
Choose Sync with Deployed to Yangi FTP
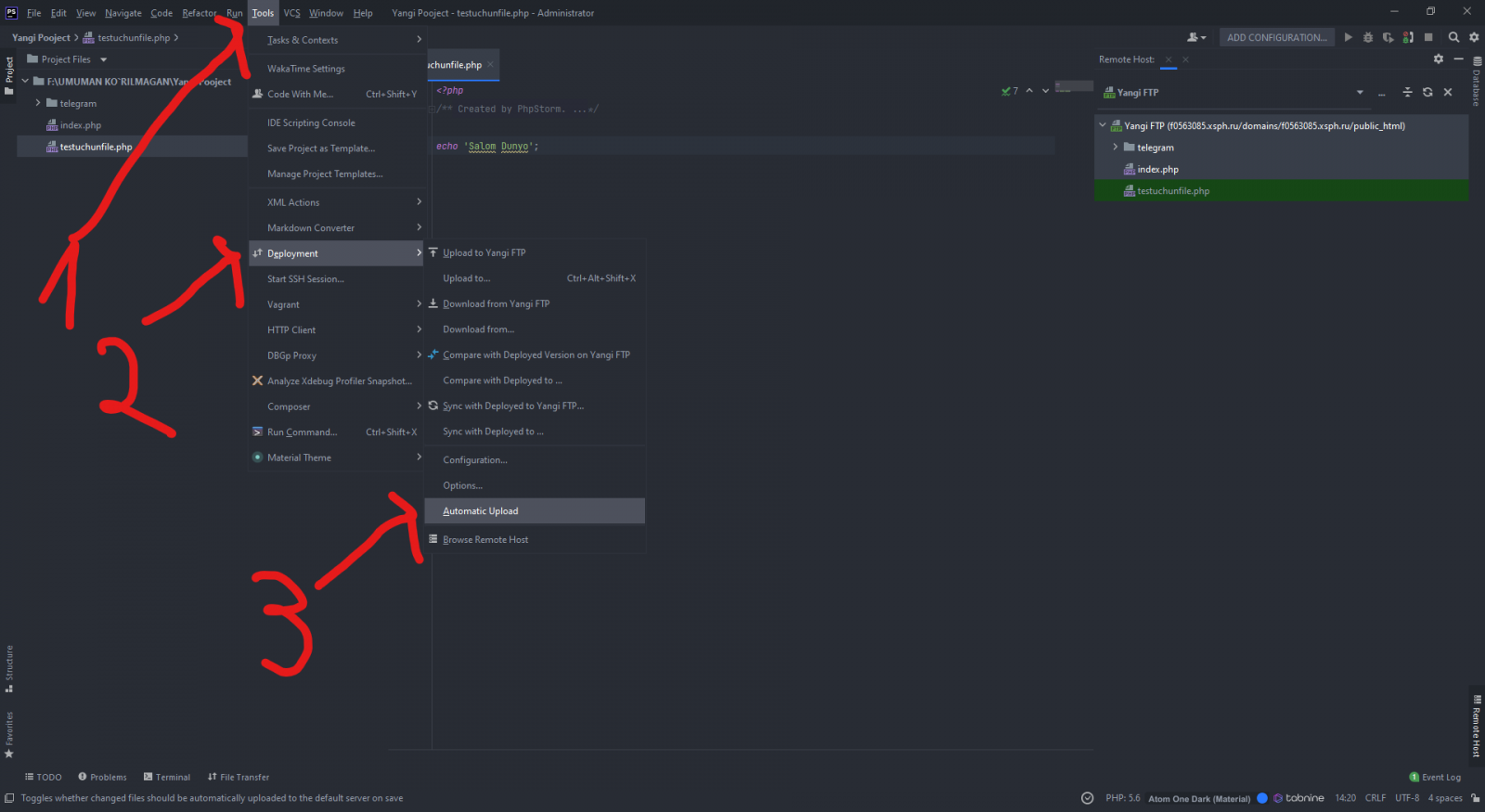click(535, 406)
